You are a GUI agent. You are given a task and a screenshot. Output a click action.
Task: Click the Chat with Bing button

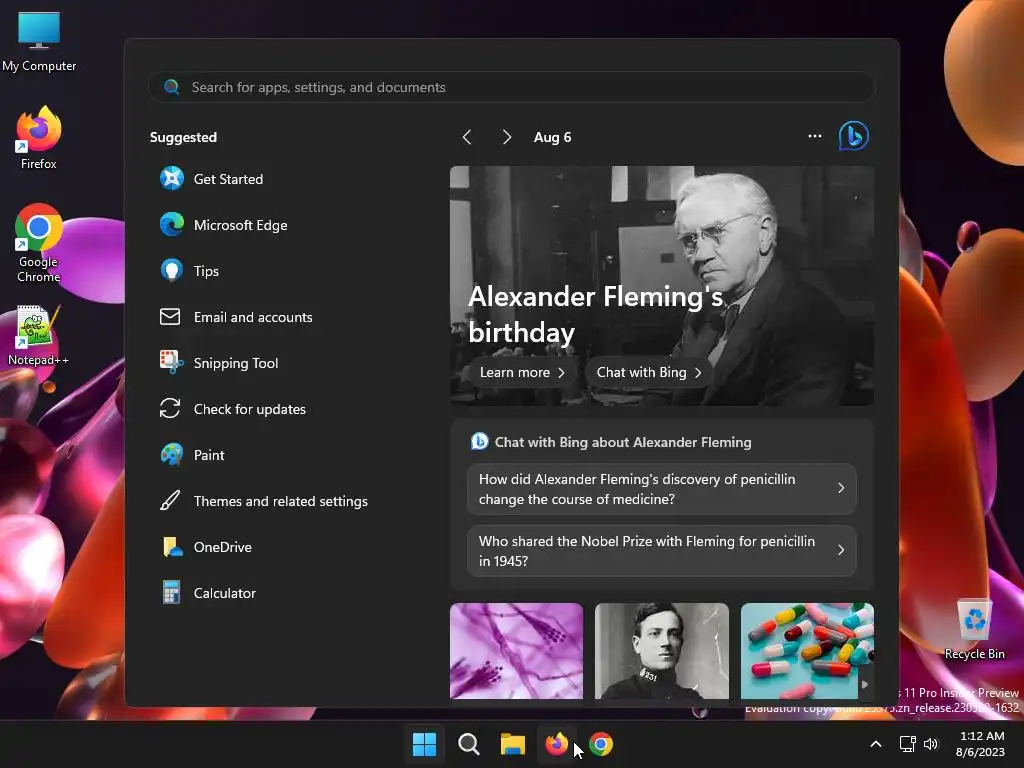[x=649, y=372]
